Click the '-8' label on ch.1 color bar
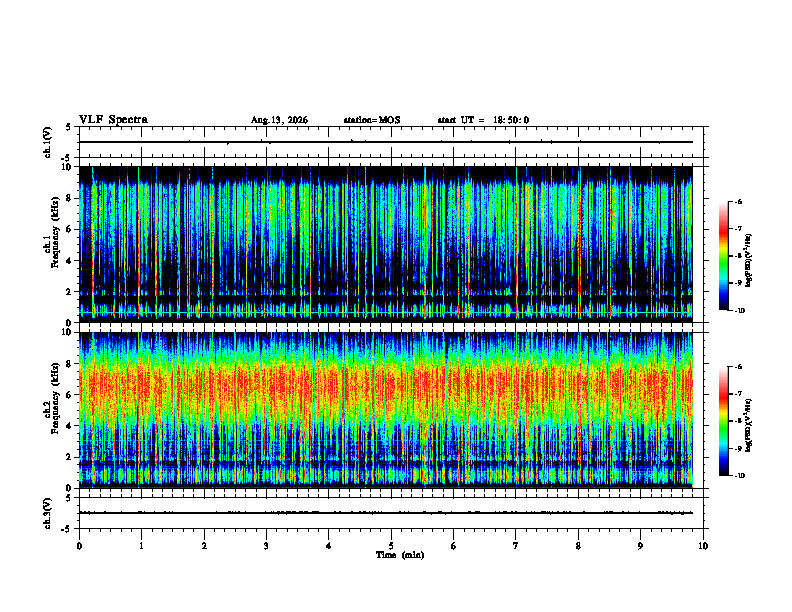The image size is (792, 612). coord(738,256)
